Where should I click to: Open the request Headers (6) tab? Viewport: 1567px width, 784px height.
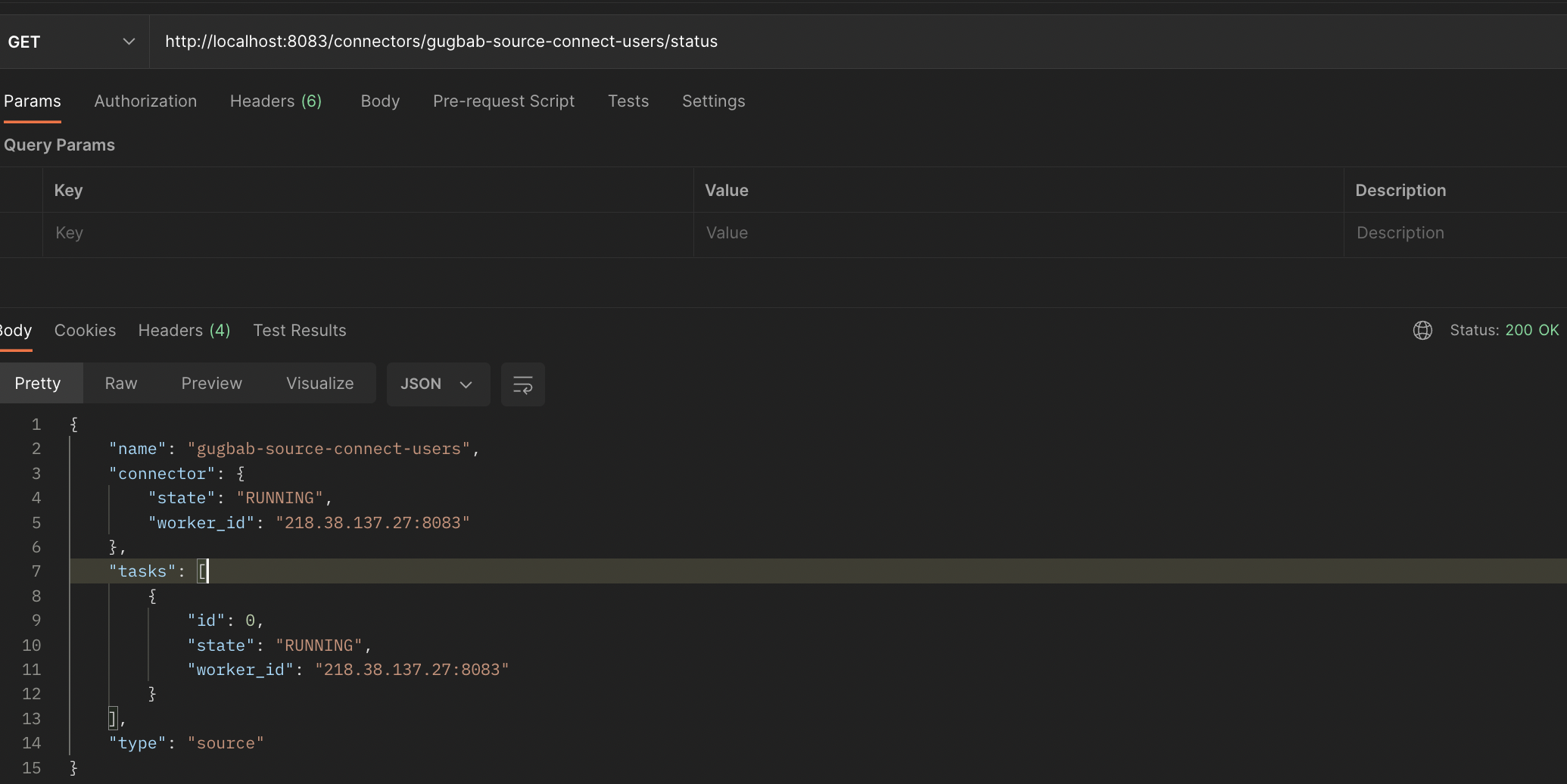click(276, 101)
